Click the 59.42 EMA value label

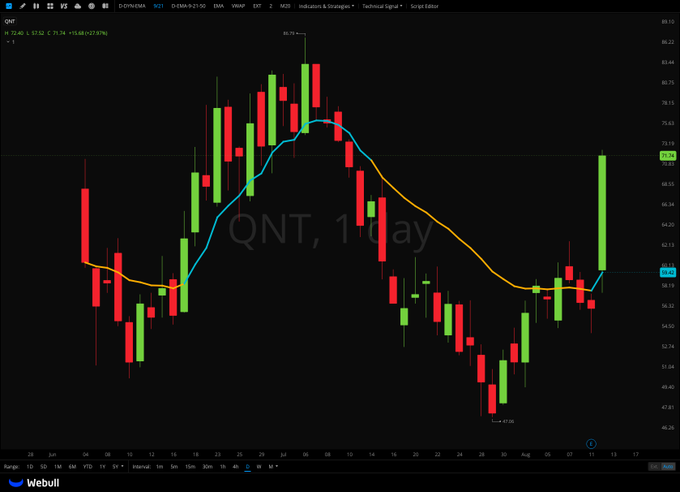click(668, 272)
